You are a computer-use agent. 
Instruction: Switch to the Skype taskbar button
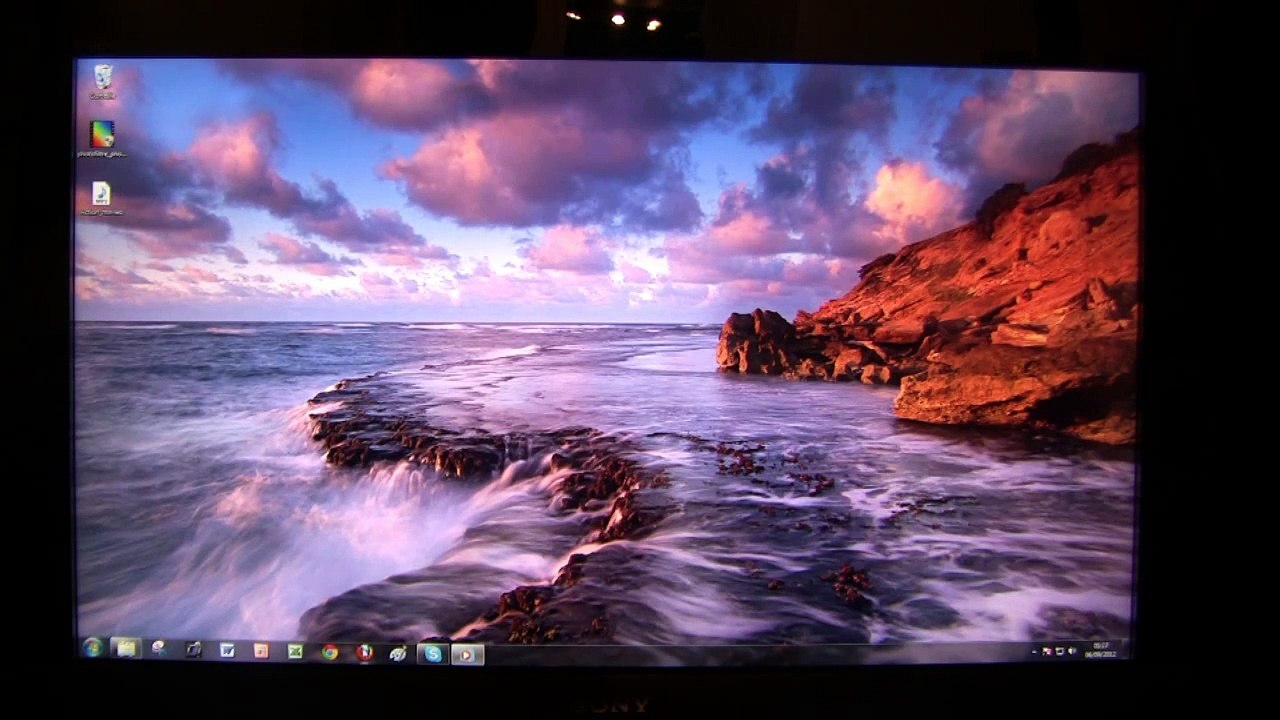(x=433, y=654)
